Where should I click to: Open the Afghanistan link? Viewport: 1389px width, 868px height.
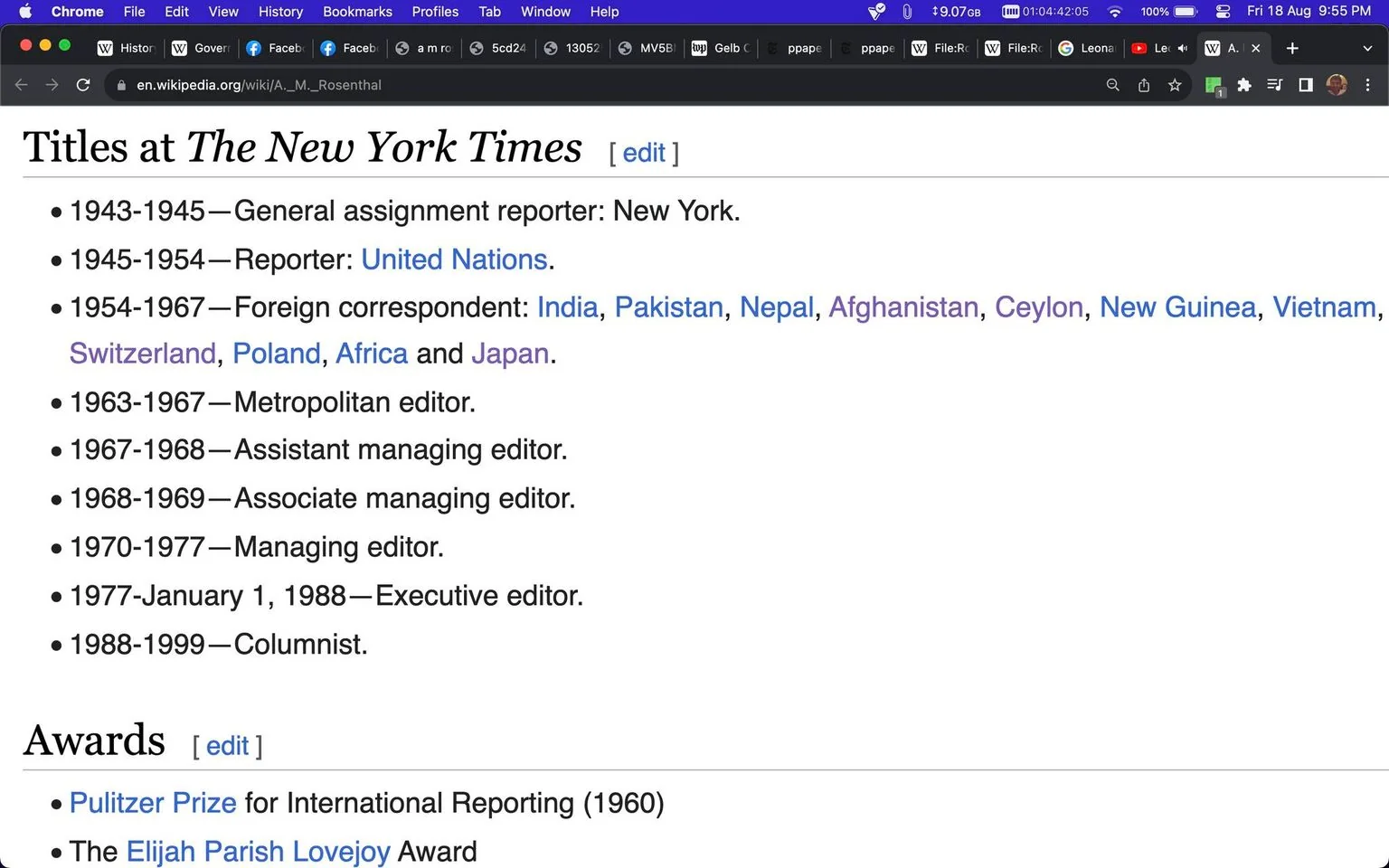click(x=903, y=307)
